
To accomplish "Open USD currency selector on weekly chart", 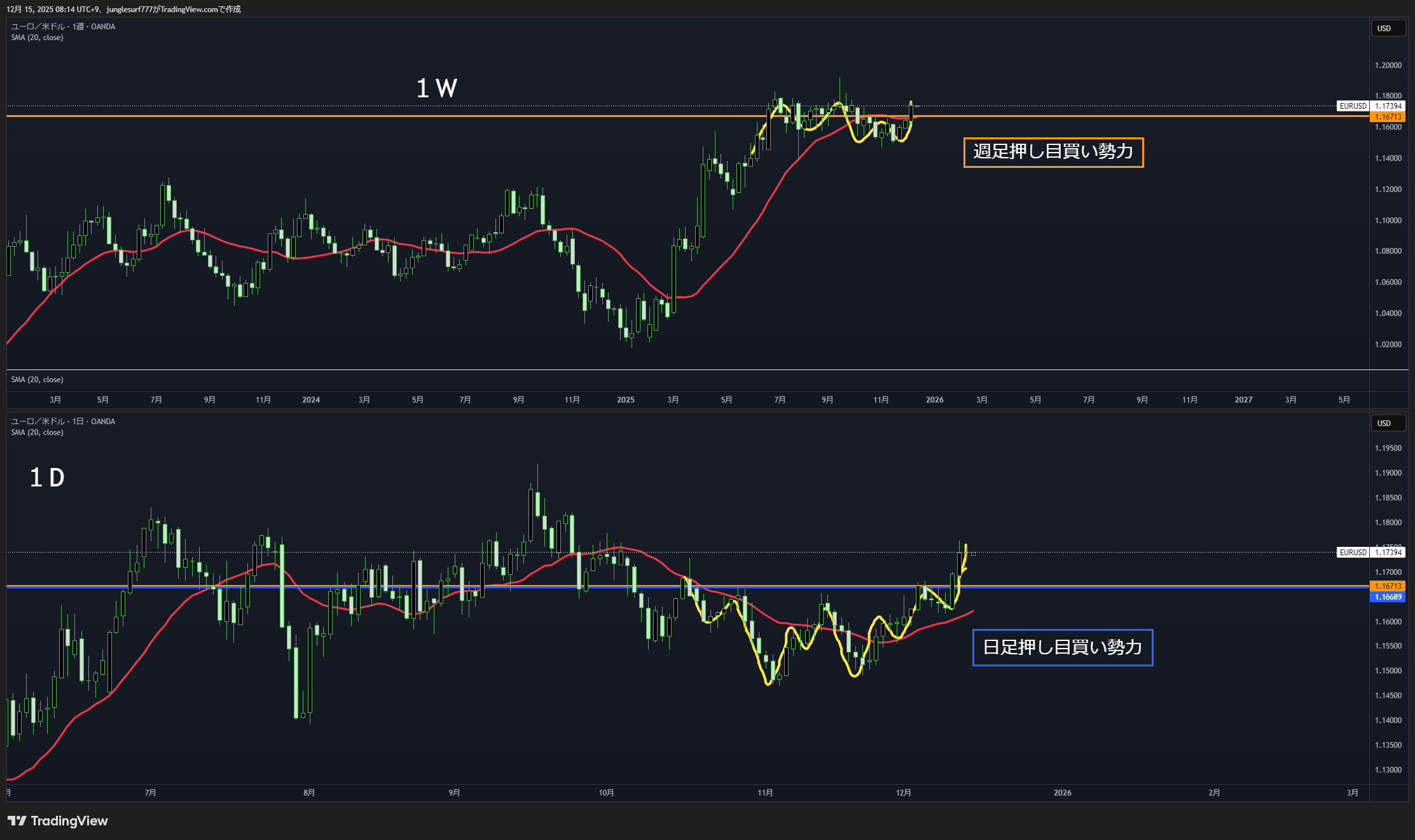I will point(1387,29).
